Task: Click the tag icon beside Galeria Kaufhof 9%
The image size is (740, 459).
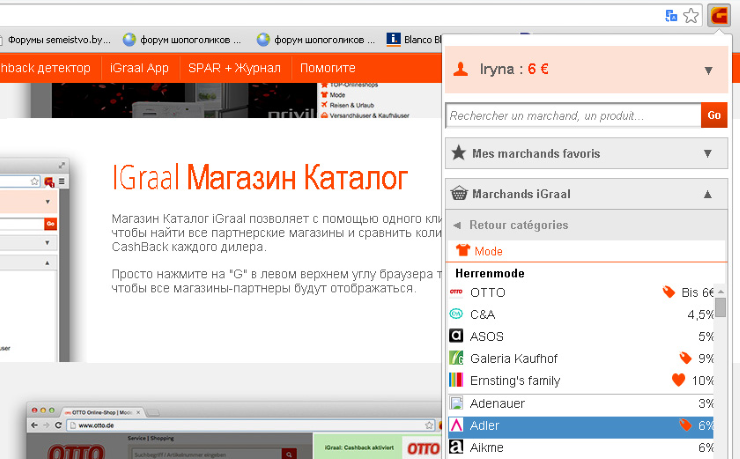Action: pos(685,358)
